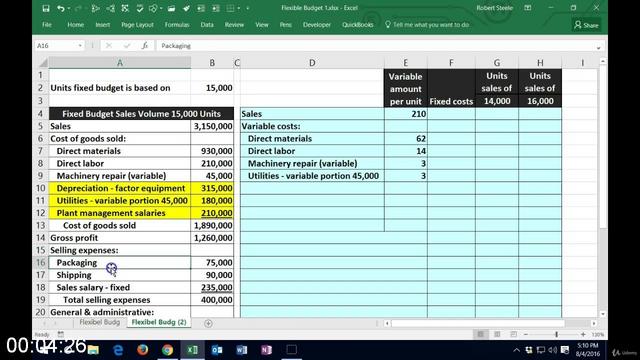Open Firefox from the Windows taskbar
640x360 pixels.
point(142,350)
